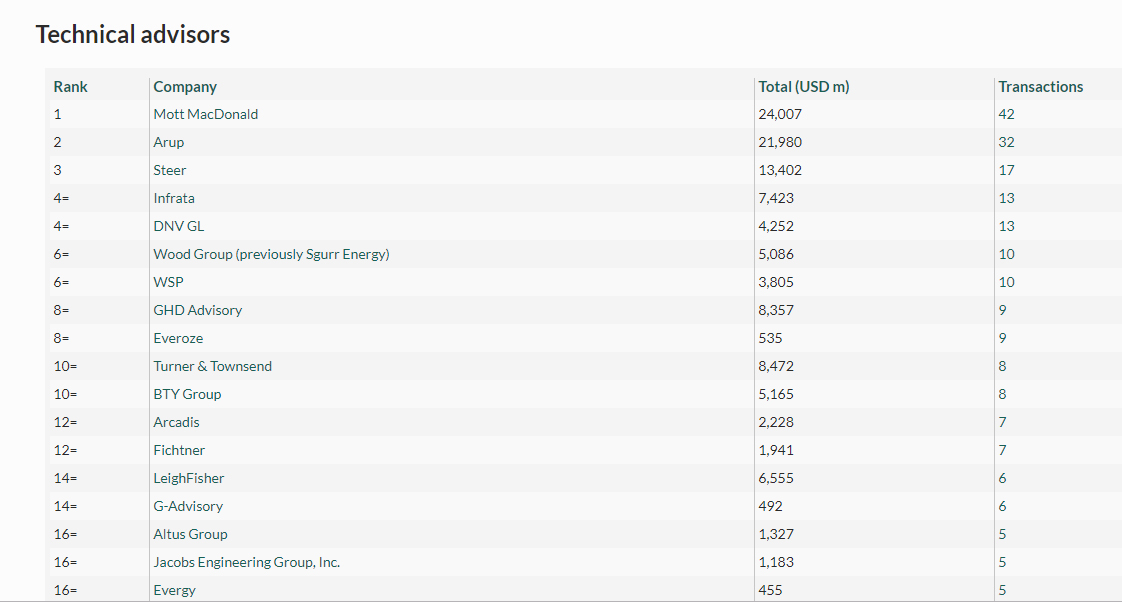Click the Arcadis company name
The width and height of the screenshot is (1122, 603).
click(176, 422)
